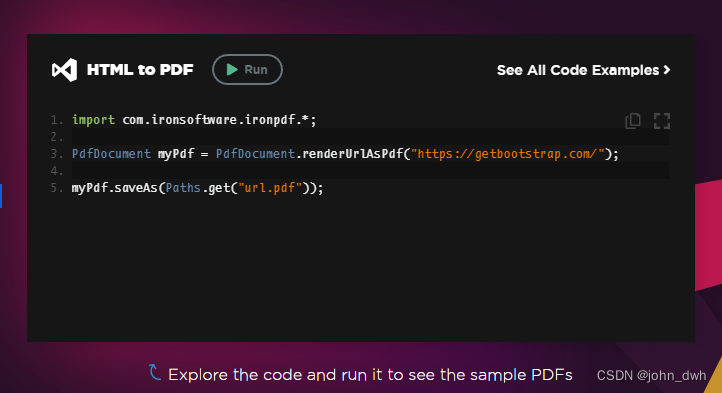Click the HTML to PDF title
Image resolution: width=722 pixels, height=393 pixels.
(140, 70)
